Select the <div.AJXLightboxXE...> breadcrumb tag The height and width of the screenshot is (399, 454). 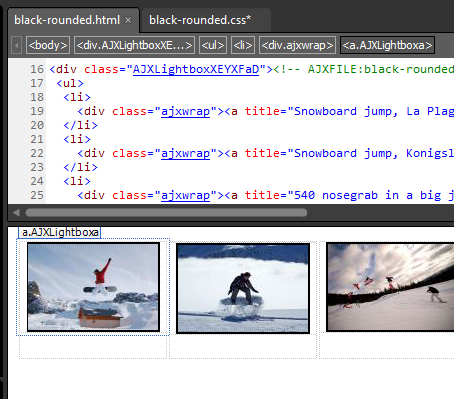pyautogui.click(x=134, y=45)
